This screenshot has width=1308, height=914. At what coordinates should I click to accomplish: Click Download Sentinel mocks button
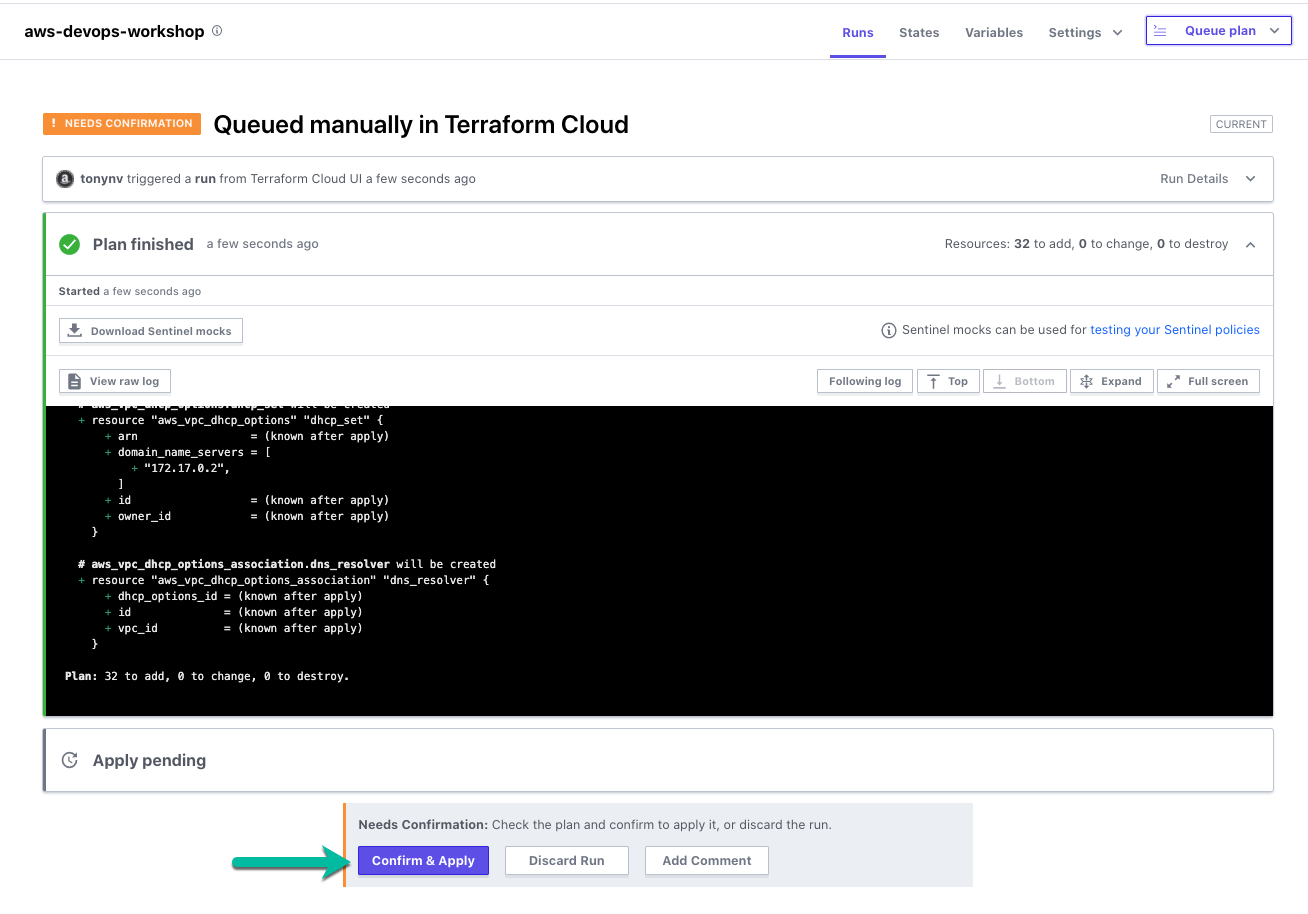pyautogui.click(x=151, y=331)
